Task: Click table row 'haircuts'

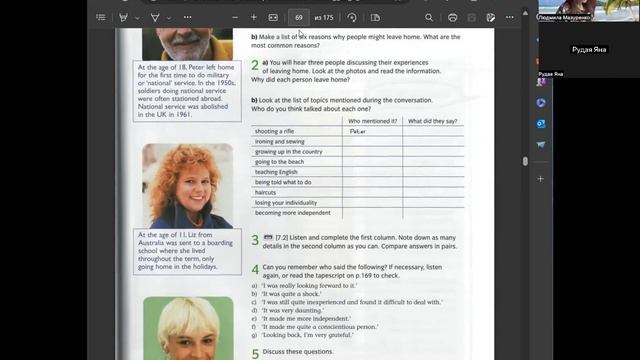Action: click(x=357, y=192)
